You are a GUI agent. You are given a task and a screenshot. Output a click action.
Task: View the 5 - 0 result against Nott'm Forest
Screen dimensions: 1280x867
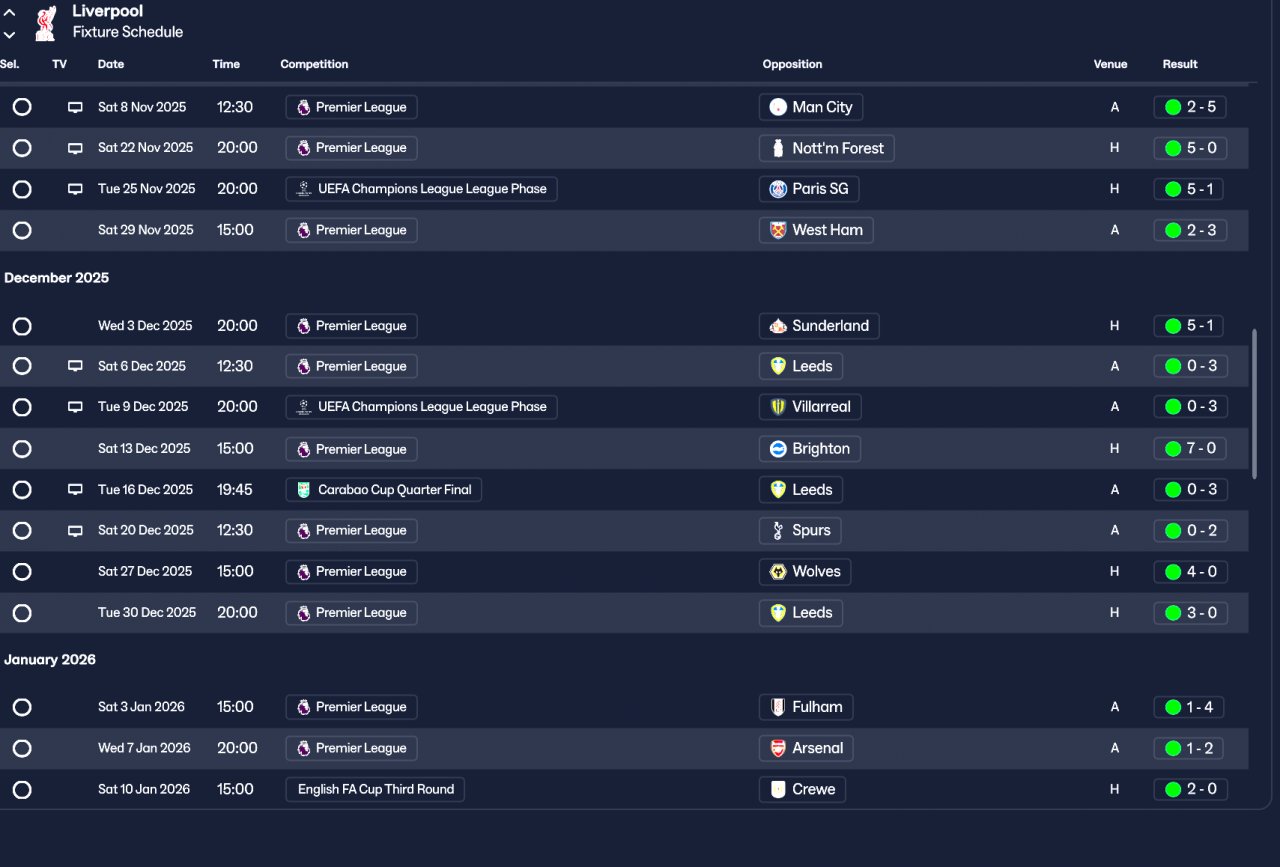(x=1190, y=148)
